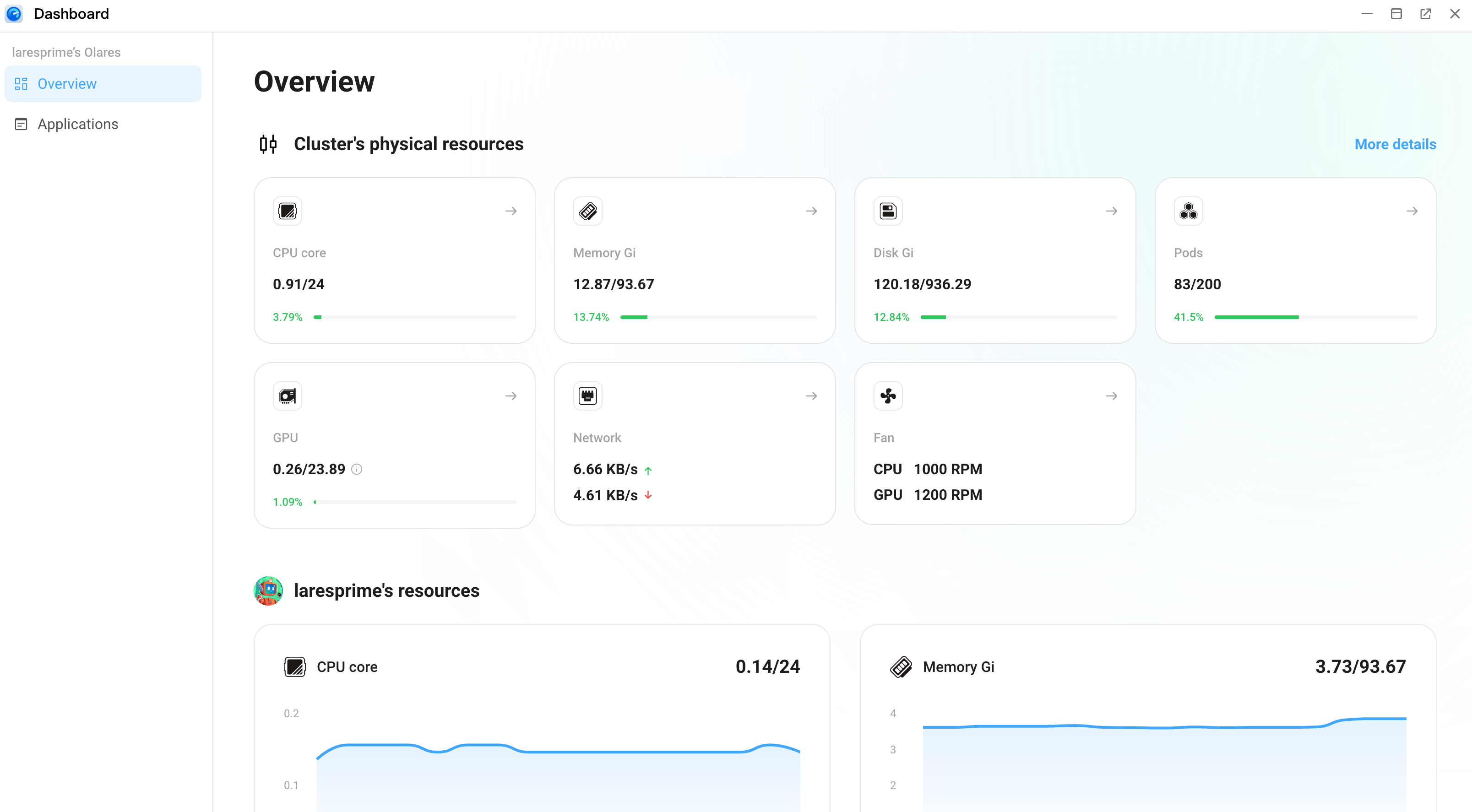The height and width of the screenshot is (812, 1472).
Task: Click the Disk Gi storage icon
Action: [887, 210]
